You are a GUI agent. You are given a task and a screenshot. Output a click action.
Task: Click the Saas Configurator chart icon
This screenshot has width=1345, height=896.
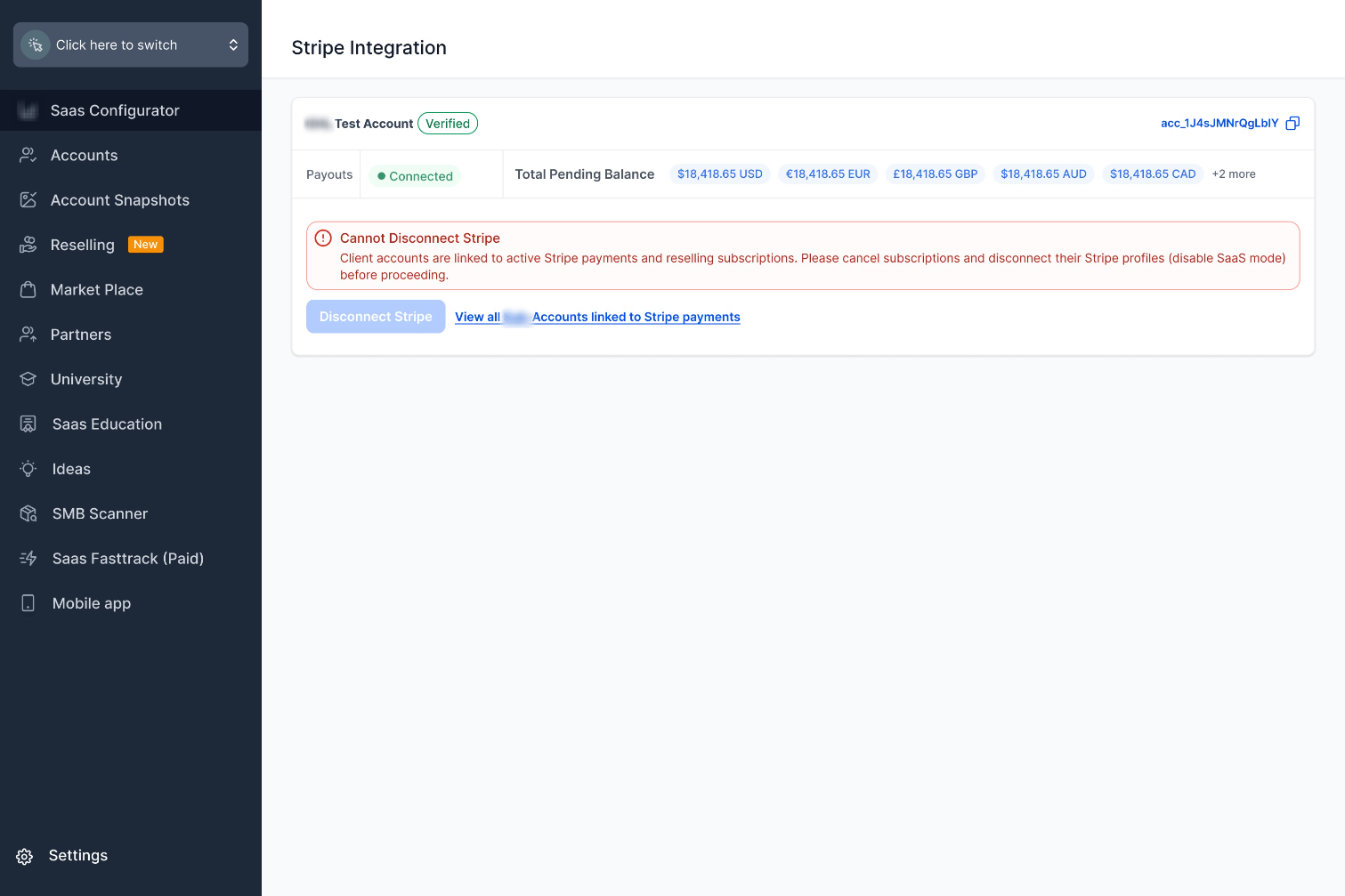28,110
